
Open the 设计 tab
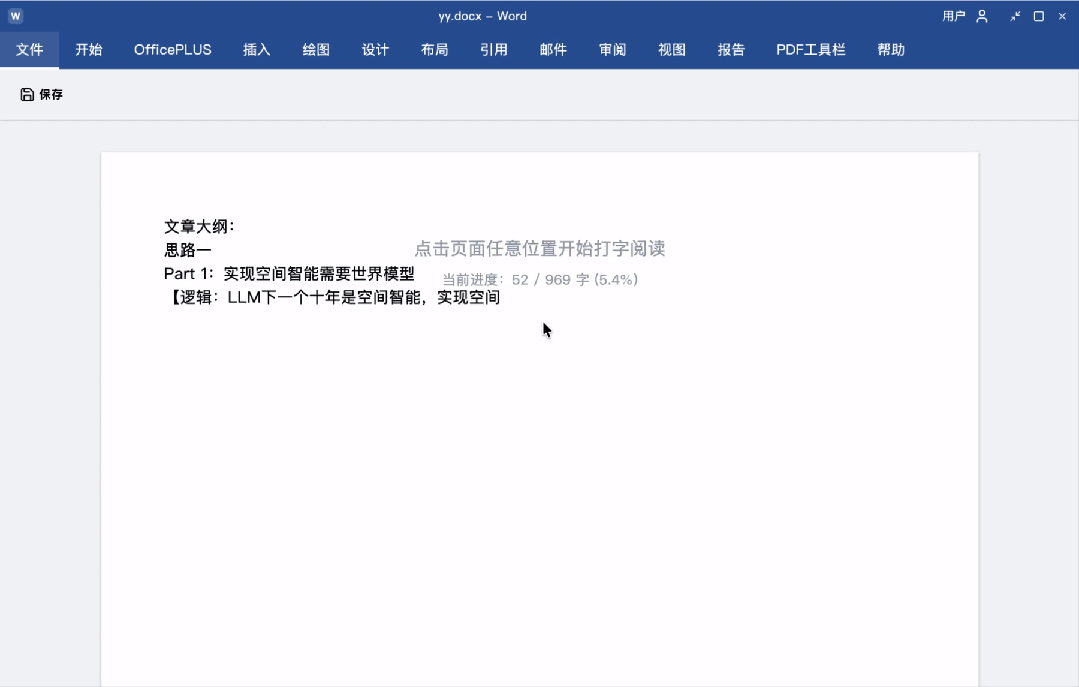[x=375, y=49]
